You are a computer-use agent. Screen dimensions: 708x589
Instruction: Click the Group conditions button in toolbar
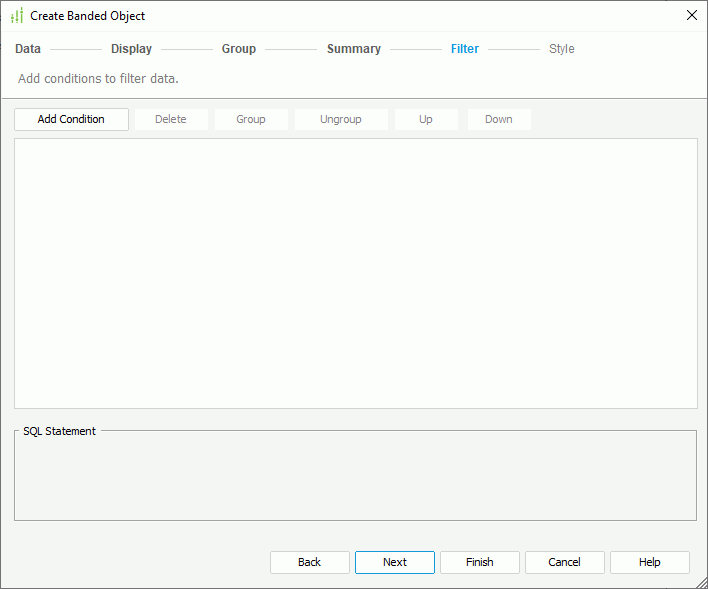(x=251, y=119)
